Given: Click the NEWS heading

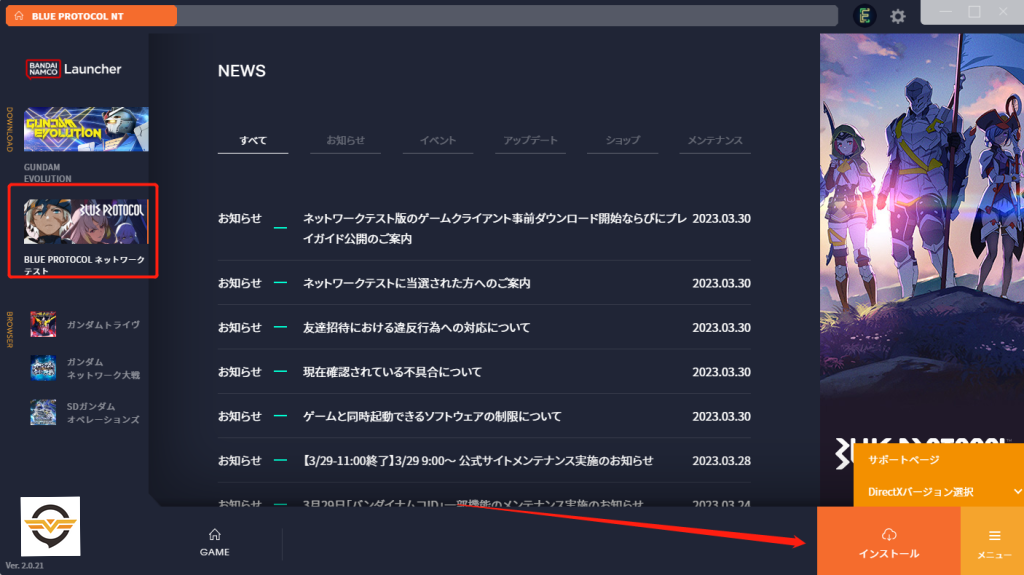Looking at the screenshot, I should pos(242,71).
